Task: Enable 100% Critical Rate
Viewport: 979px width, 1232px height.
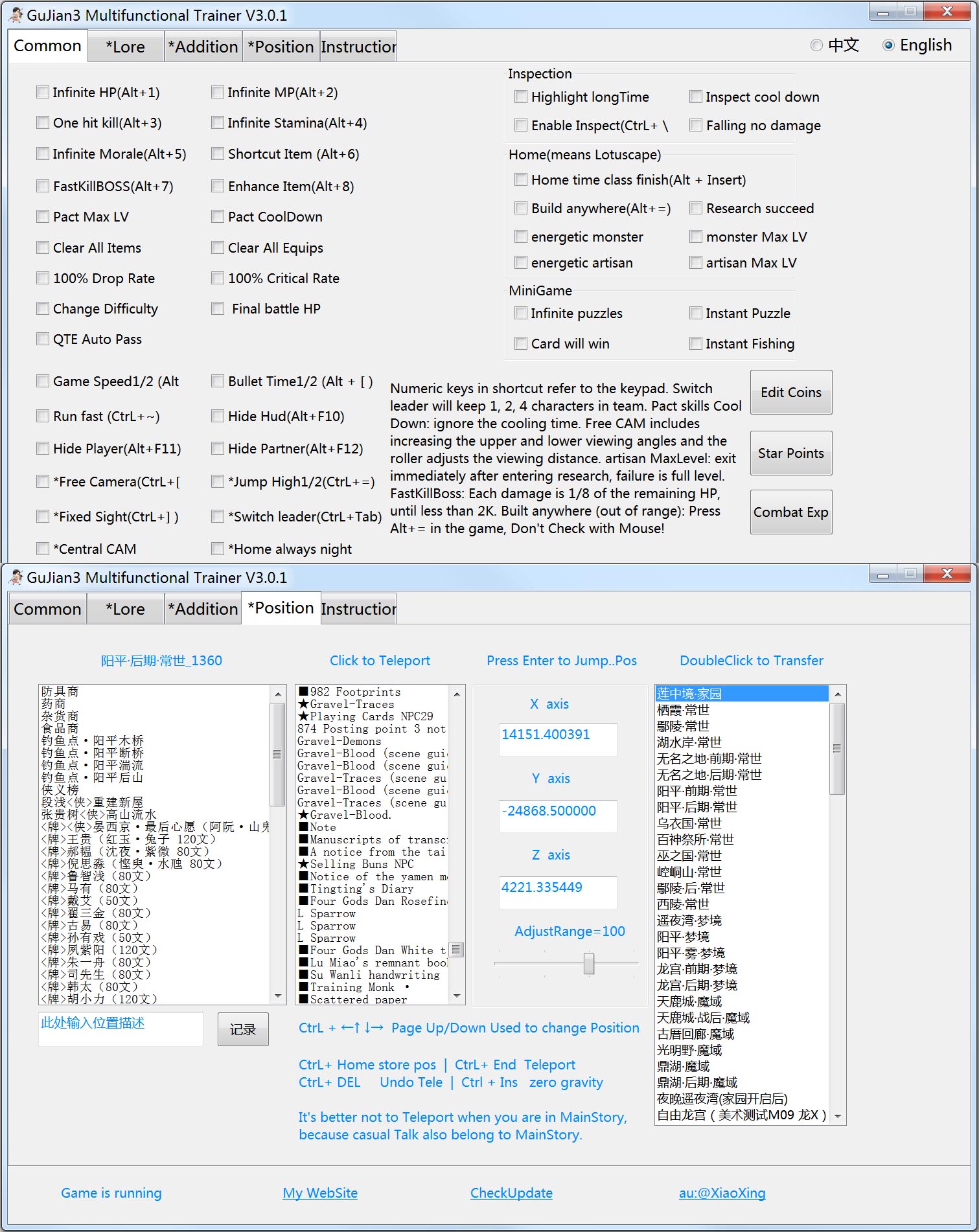Action: tap(218, 278)
